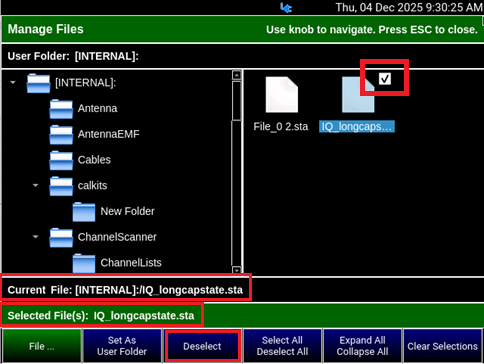
Task: Click the File_0 2.sta file icon
Action: tap(282, 95)
